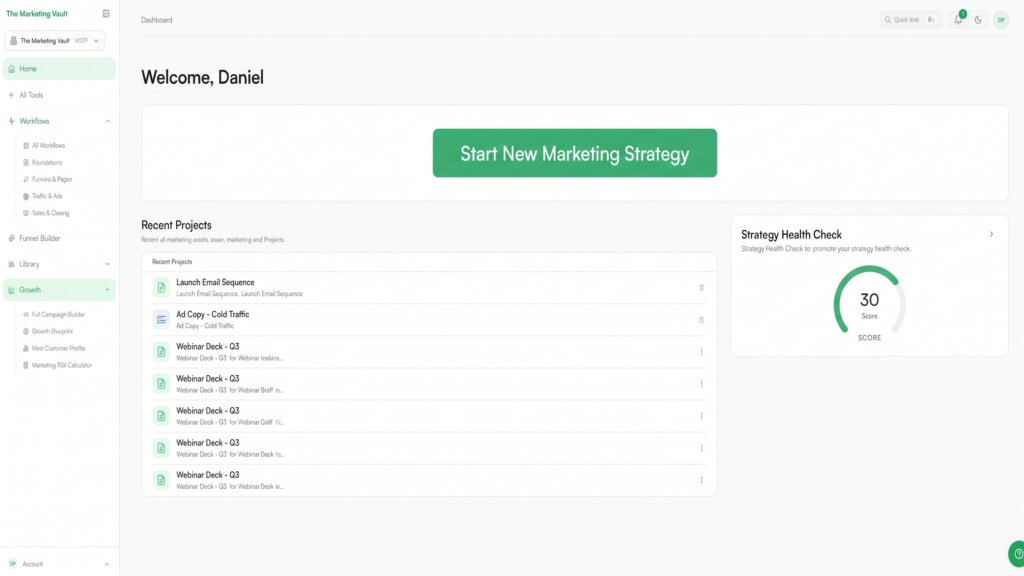Click the Start New Marketing Strategy button

[x=575, y=153]
